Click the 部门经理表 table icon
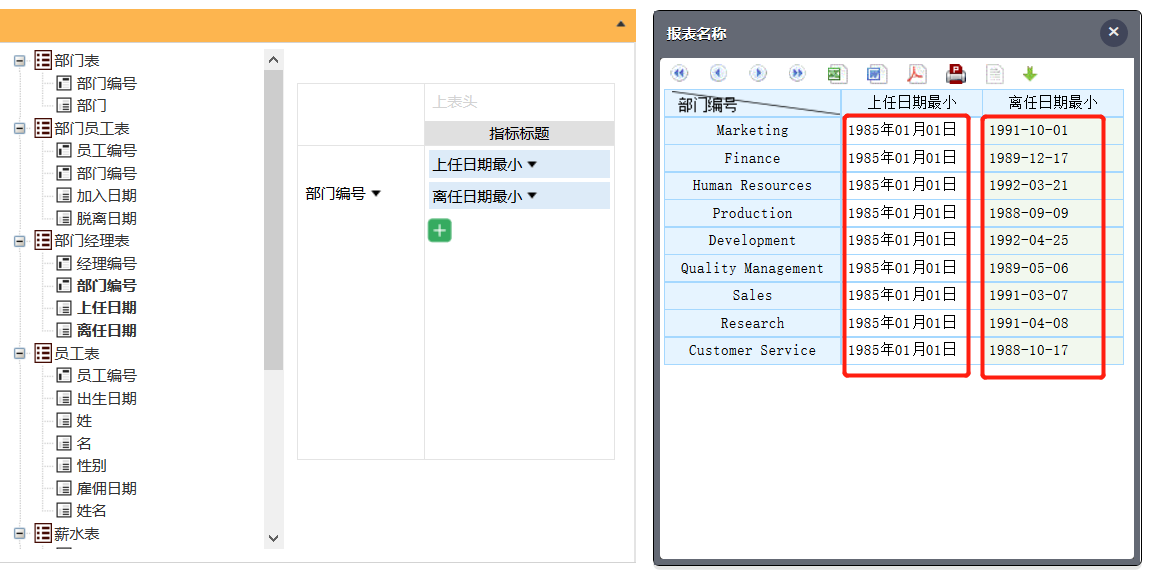The width and height of the screenshot is (1150, 573). 43,241
